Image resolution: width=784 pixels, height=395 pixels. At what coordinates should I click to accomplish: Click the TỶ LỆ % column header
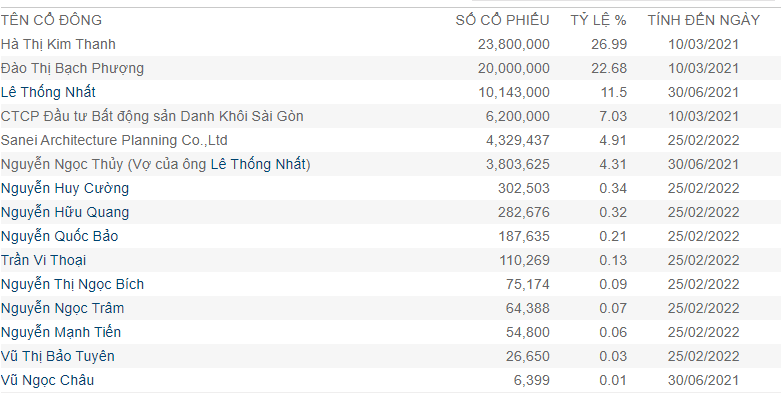(x=598, y=20)
